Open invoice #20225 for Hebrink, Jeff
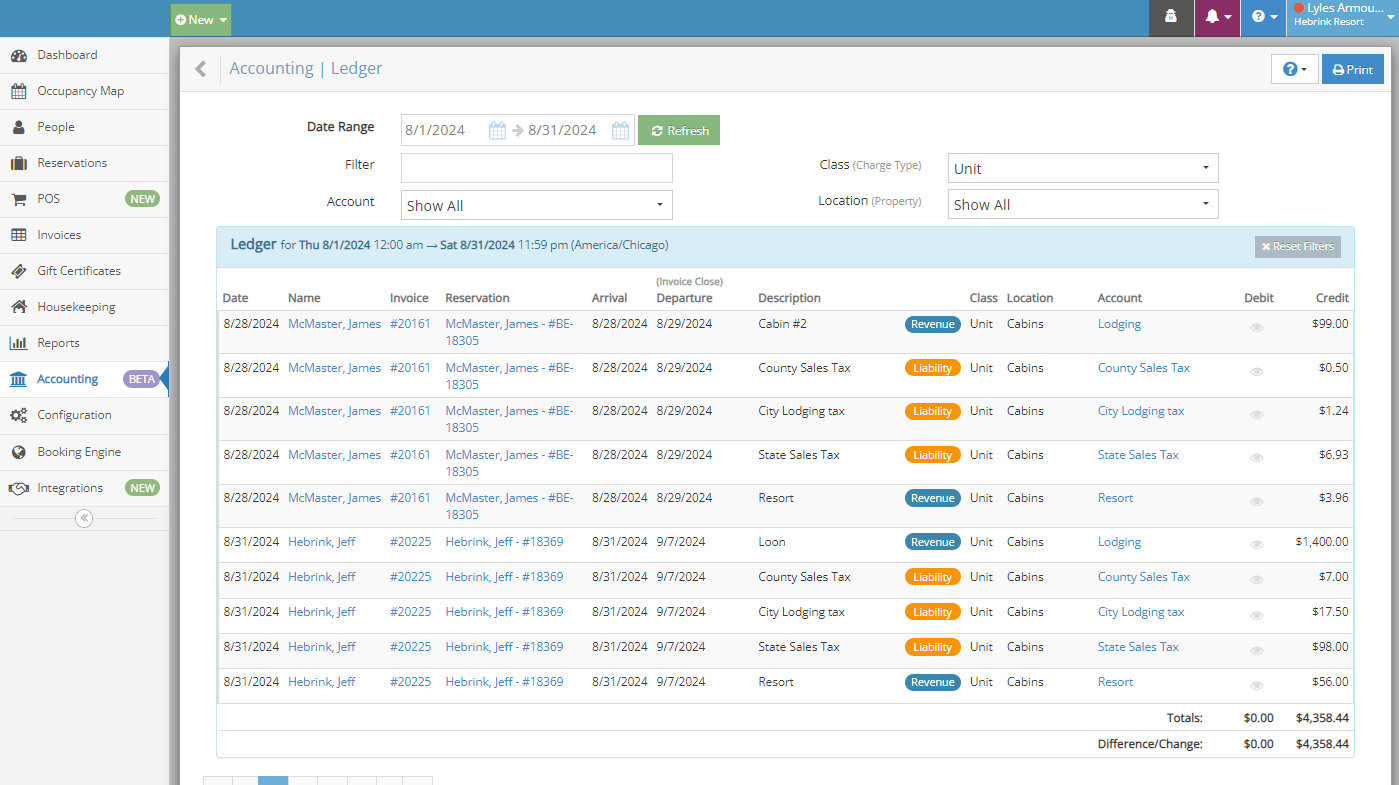Image resolution: width=1399 pixels, height=785 pixels. coord(410,541)
